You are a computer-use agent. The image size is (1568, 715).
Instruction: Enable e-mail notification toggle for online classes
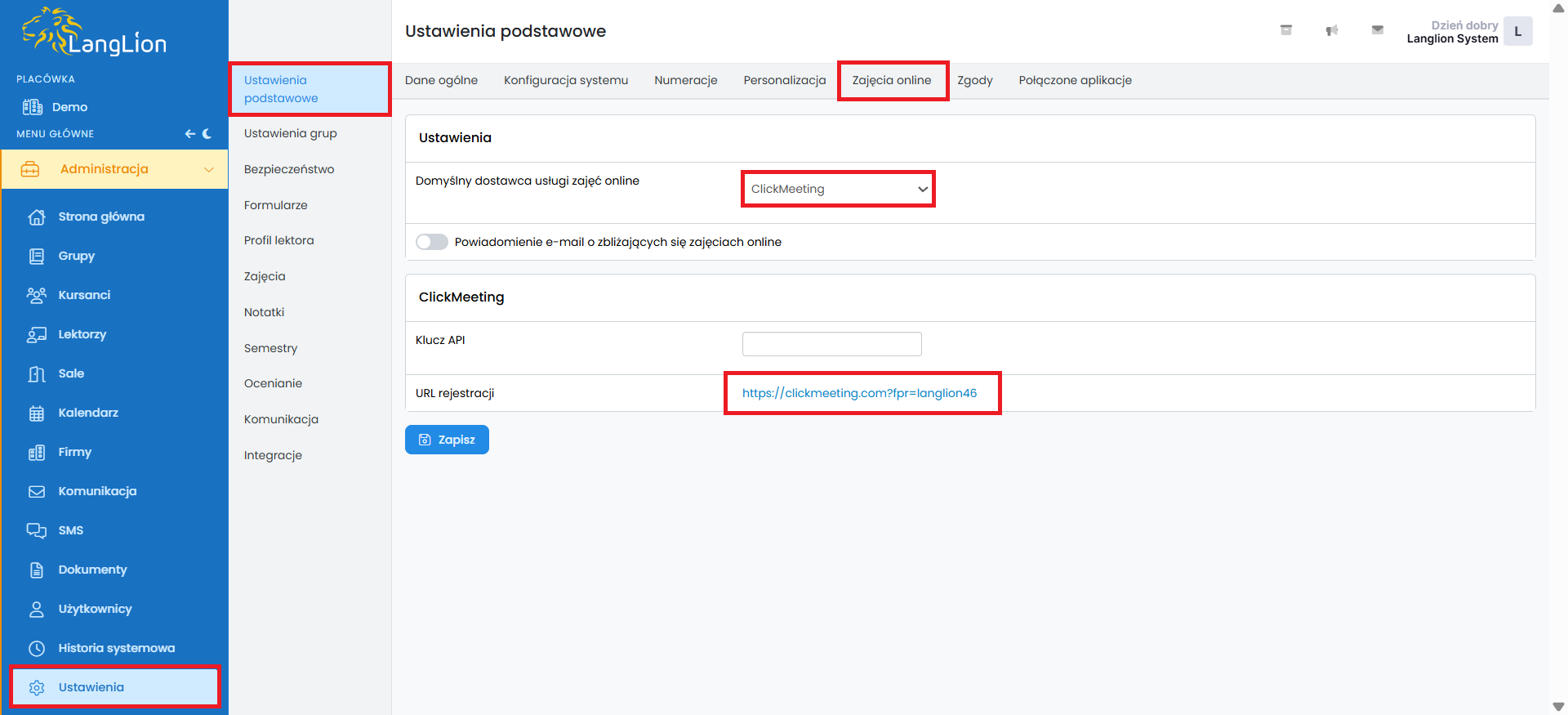click(432, 242)
